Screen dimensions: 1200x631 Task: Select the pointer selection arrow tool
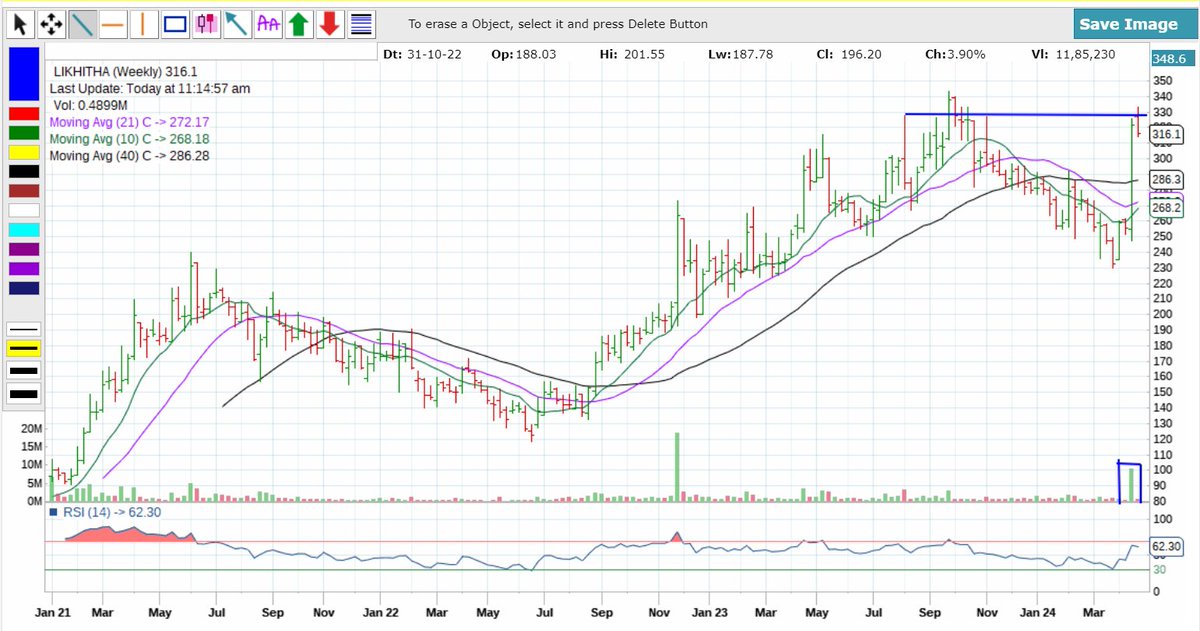19,22
